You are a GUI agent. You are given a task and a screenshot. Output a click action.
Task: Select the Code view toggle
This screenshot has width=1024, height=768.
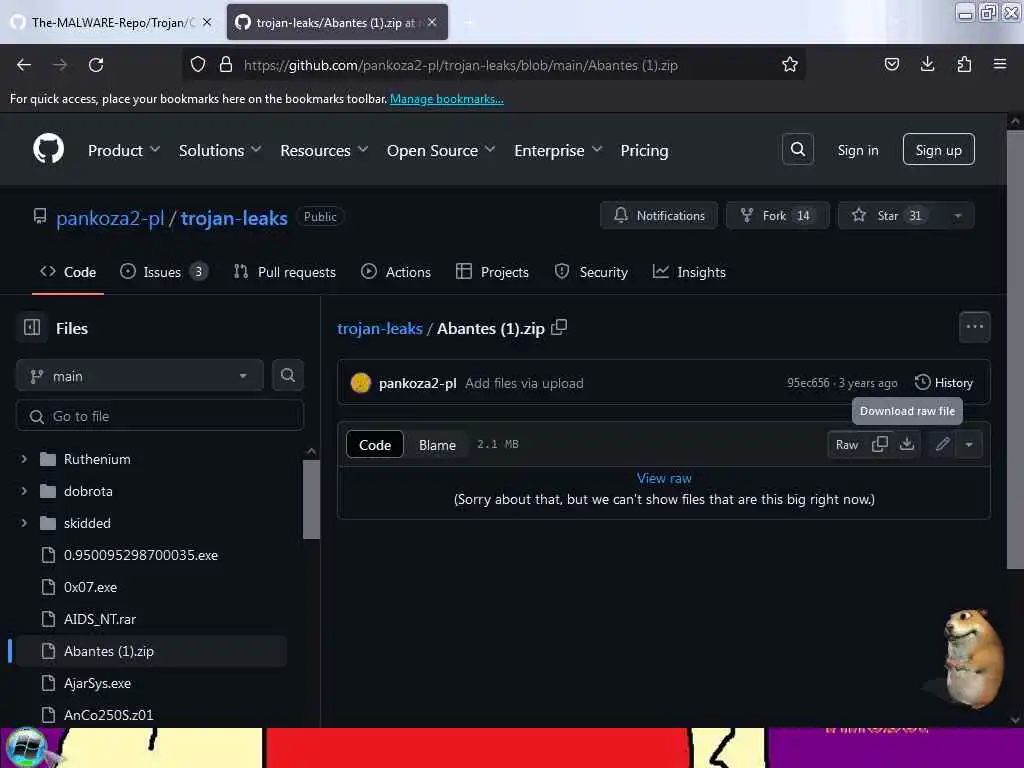(375, 445)
